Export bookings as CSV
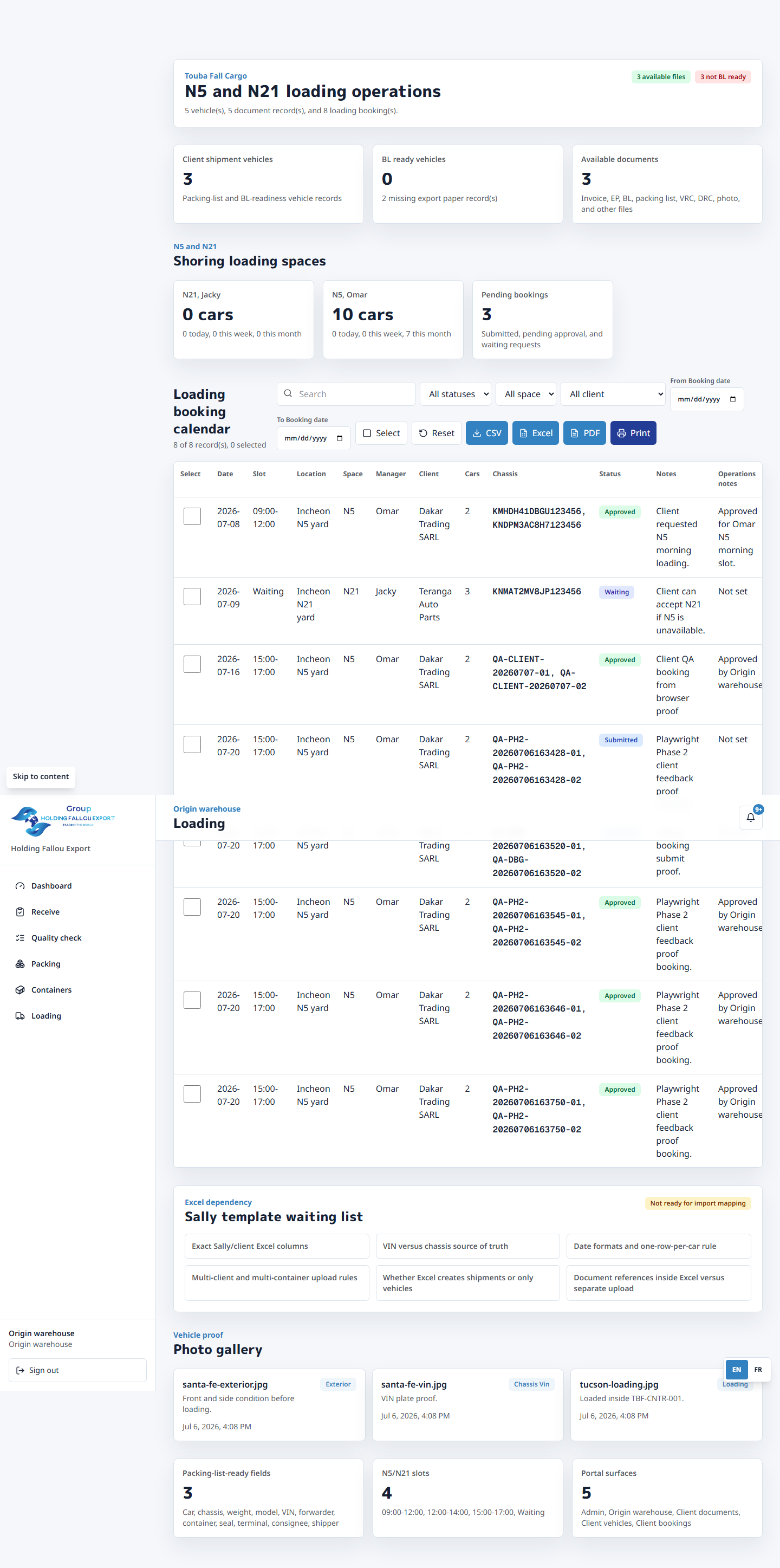Viewport: 780px width, 1568px height. pyautogui.click(x=487, y=433)
